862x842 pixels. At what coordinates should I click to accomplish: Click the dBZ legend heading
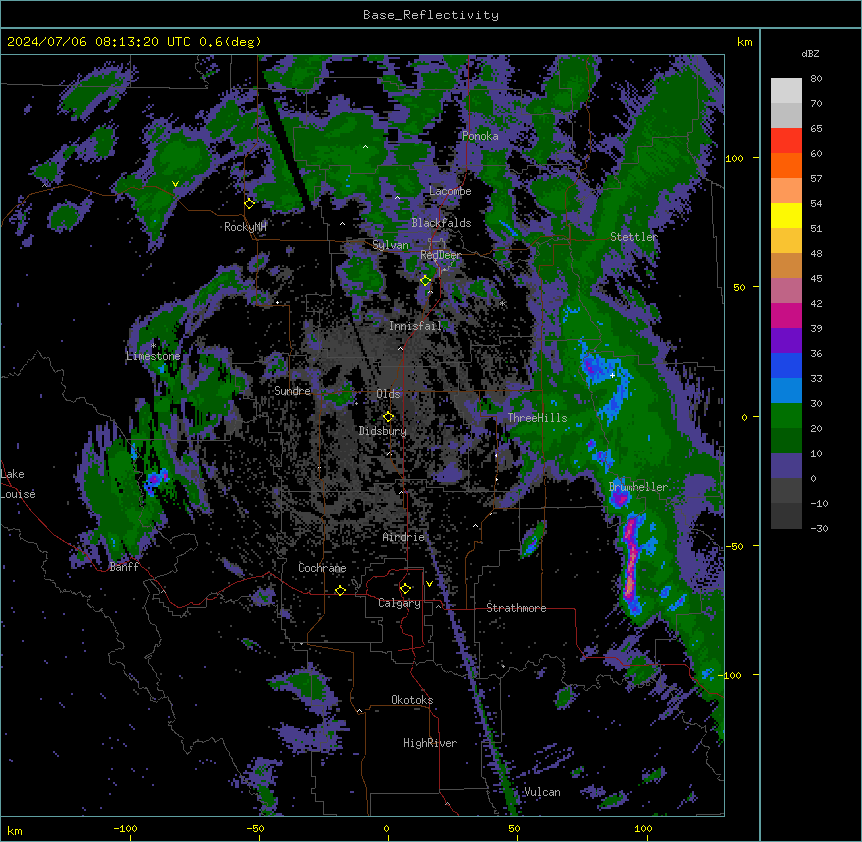pos(810,54)
